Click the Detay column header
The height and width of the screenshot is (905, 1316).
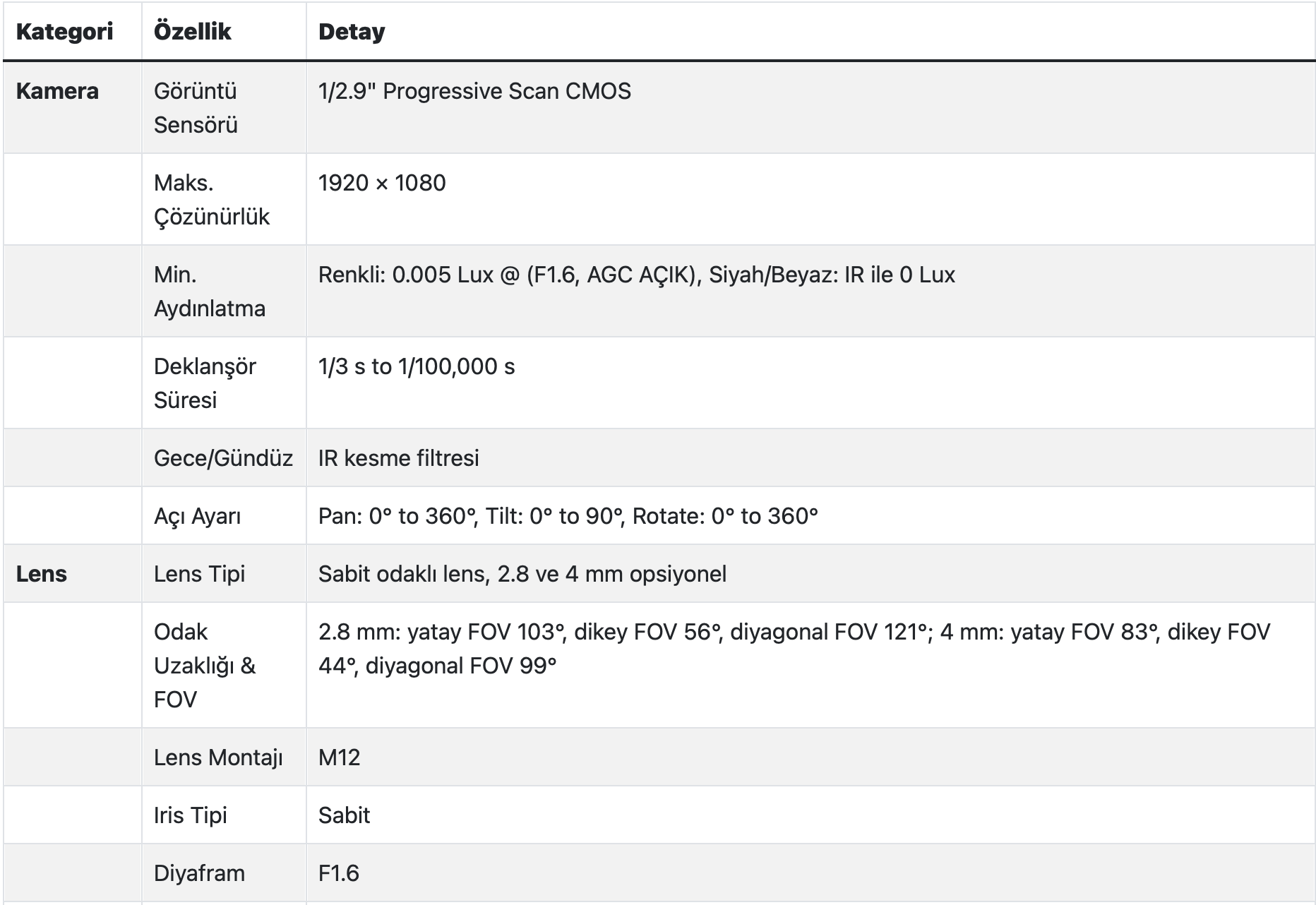(352, 32)
